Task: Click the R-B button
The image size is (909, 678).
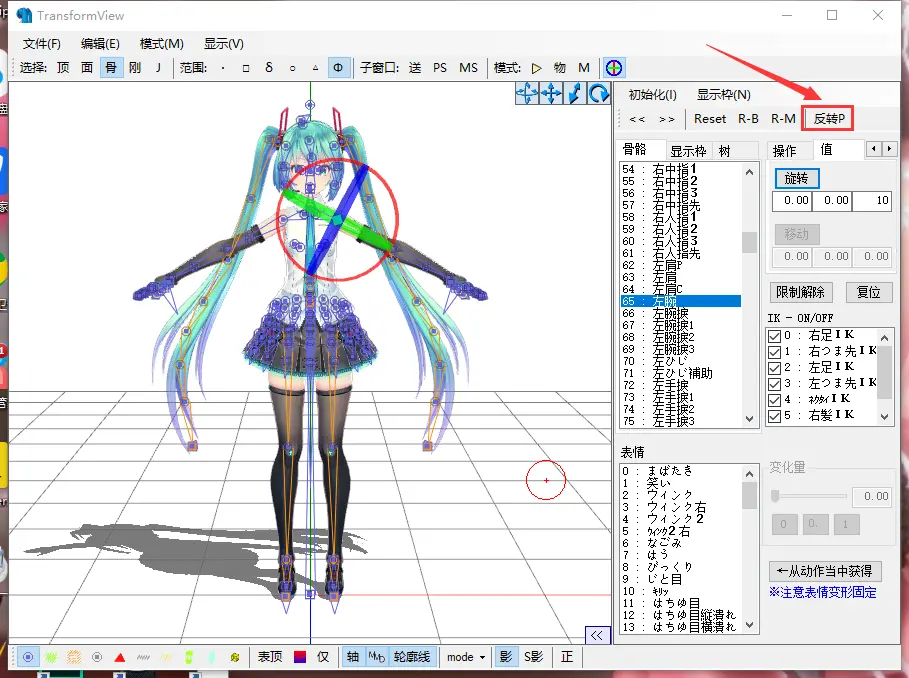Action: (x=748, y=119)
